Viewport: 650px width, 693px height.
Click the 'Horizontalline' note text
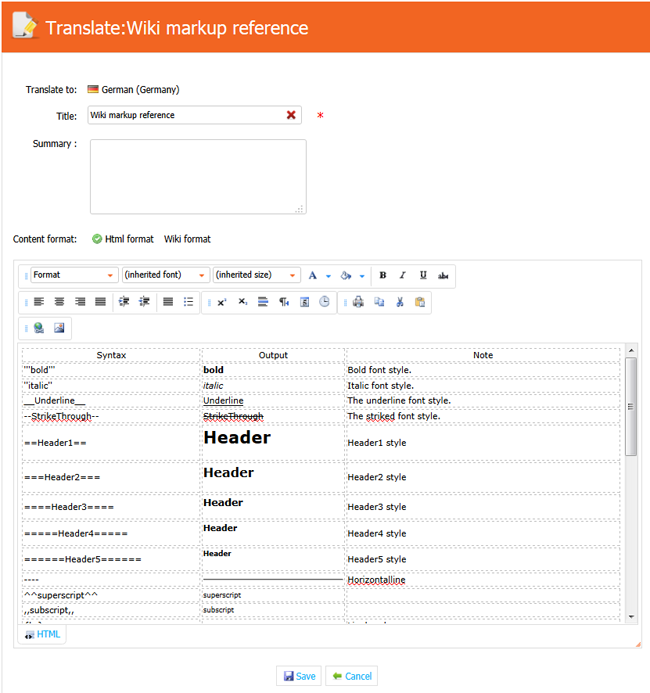point(376,580)
